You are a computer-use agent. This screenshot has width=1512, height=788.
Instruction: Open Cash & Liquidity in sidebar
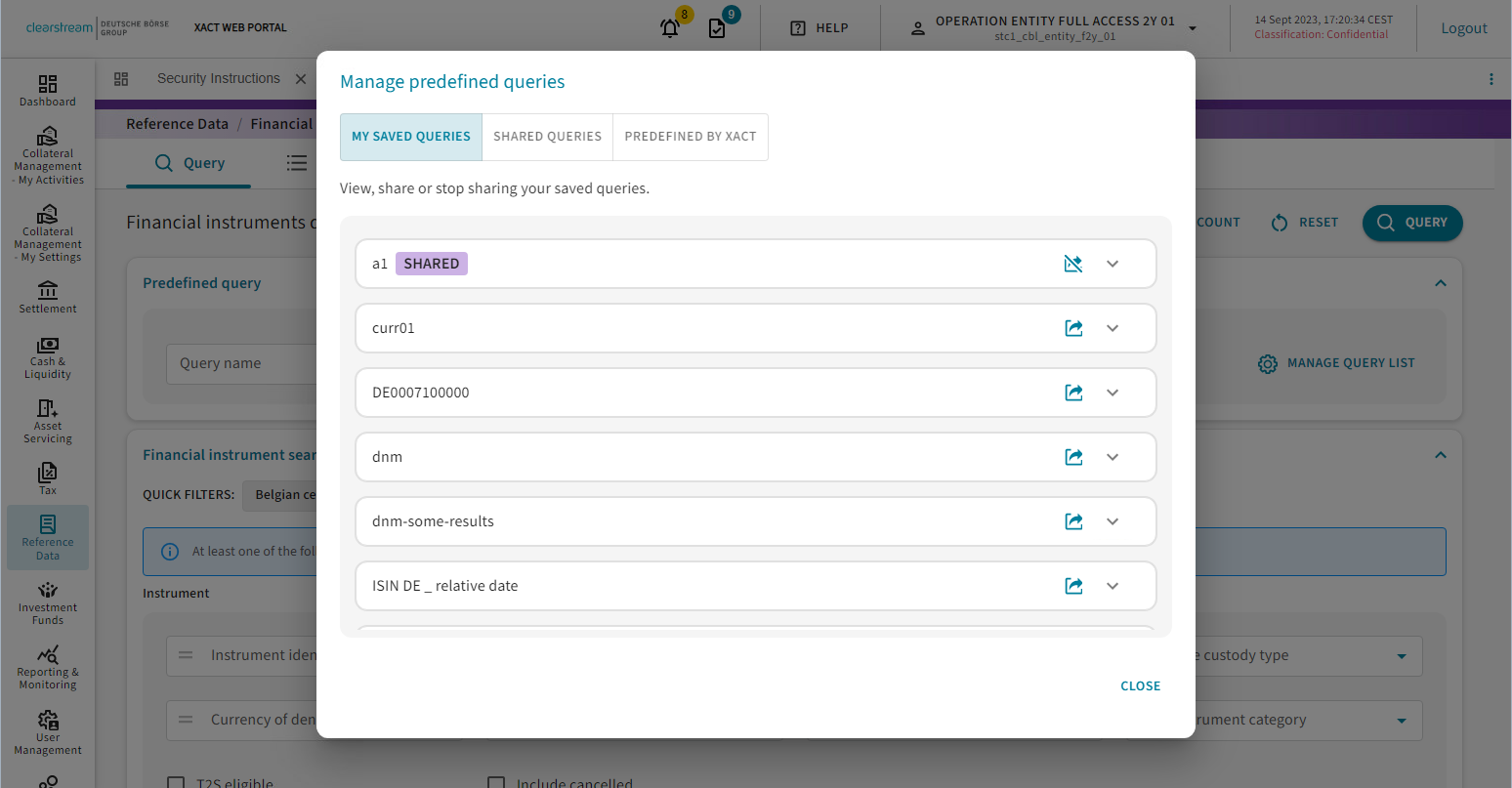click(x=48, y=358)
